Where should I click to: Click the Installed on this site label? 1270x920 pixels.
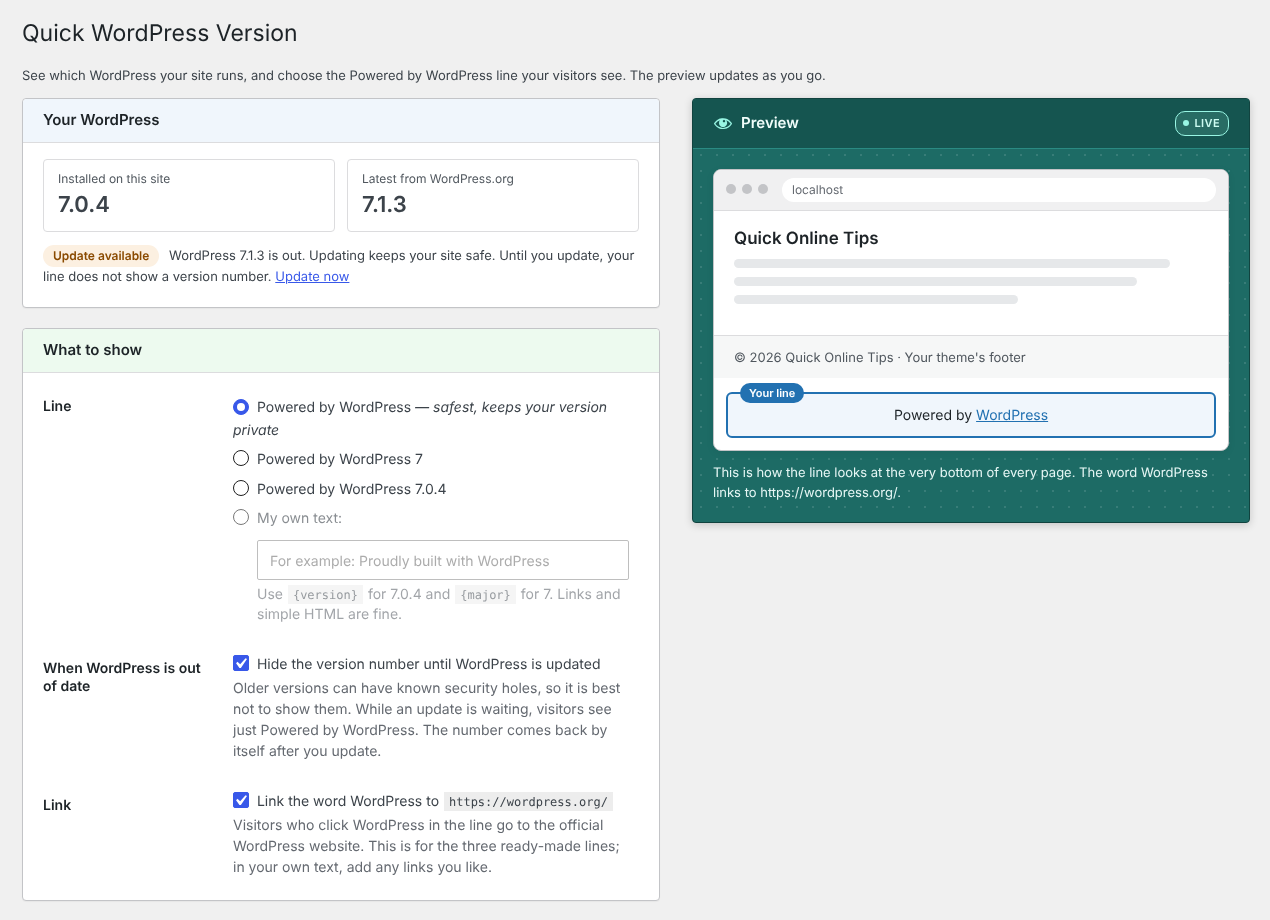point(114,179)
